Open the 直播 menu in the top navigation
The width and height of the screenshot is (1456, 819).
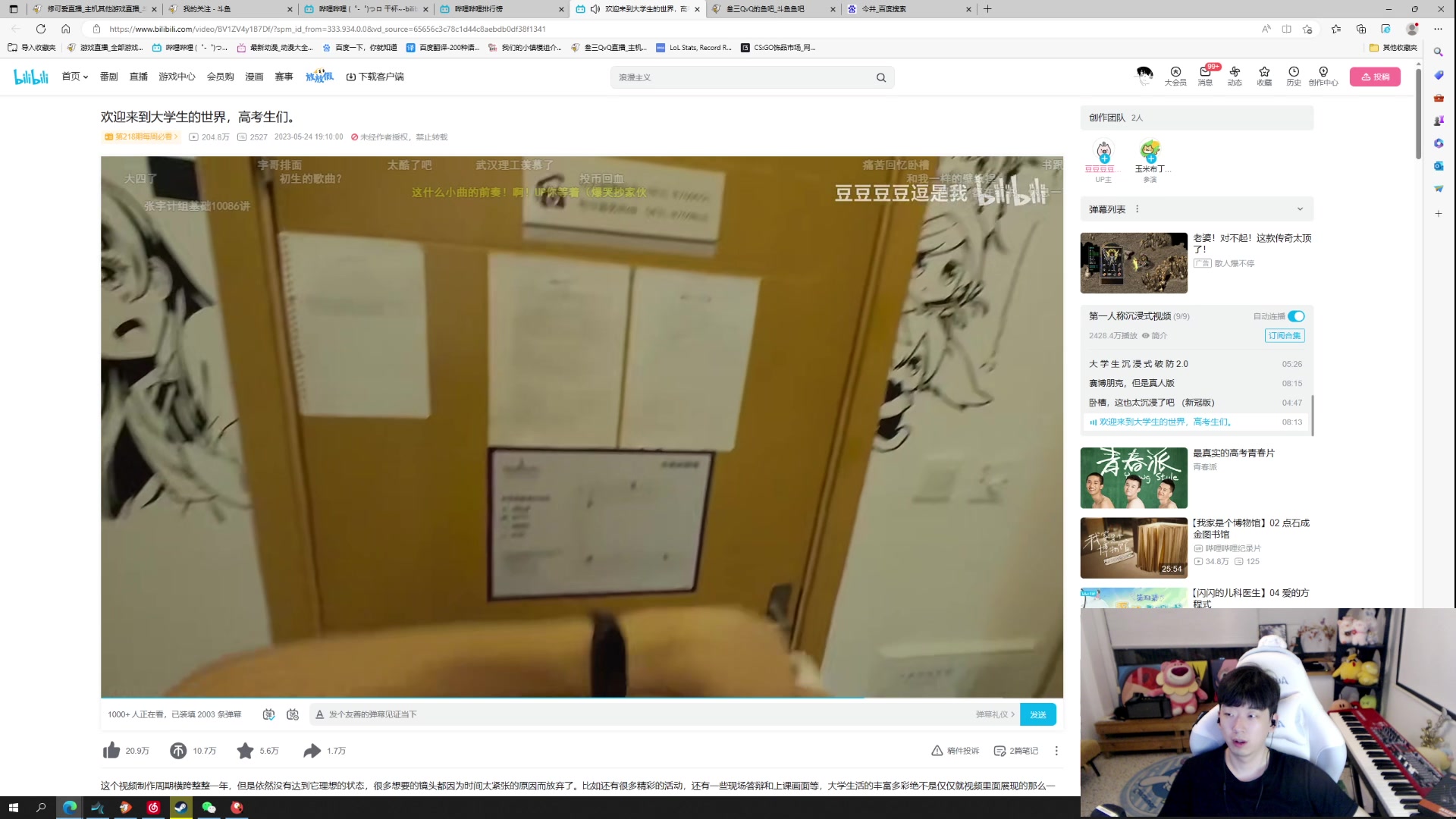(x=138, y=77)
